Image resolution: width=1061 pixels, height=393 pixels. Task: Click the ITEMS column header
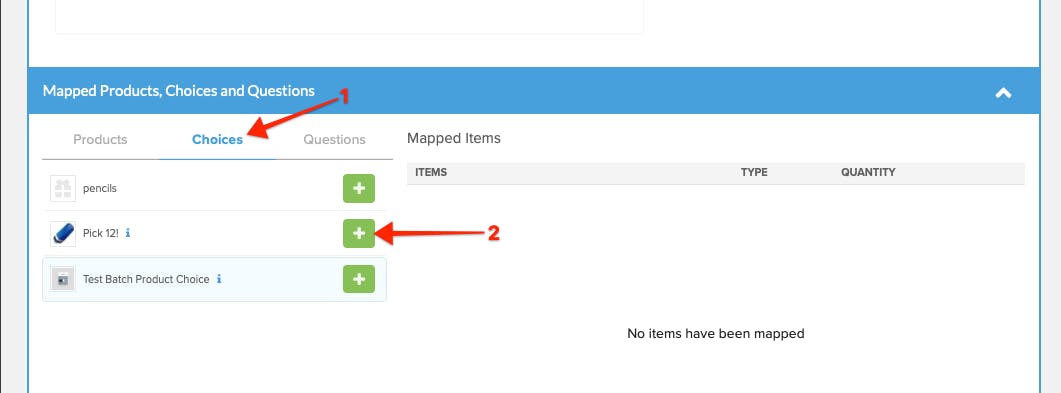431,172
